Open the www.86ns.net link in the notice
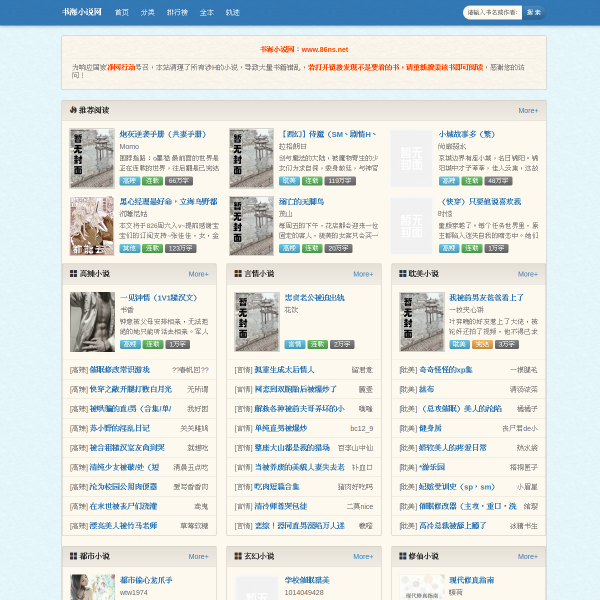The width and height of the screenshot is (600, 600). 324,50
